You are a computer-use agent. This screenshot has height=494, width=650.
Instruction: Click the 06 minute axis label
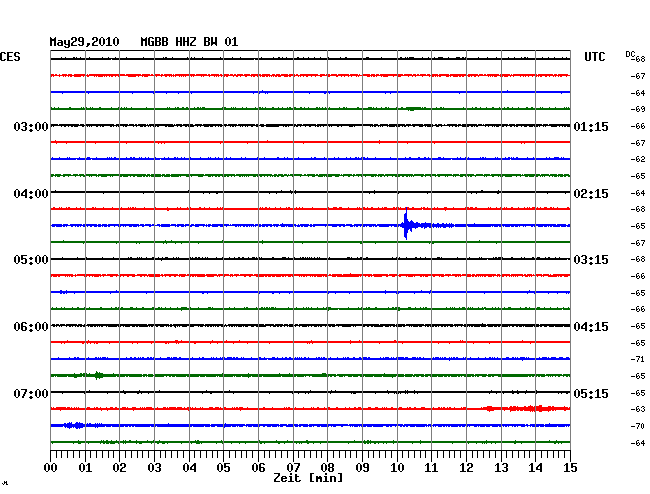258,468
